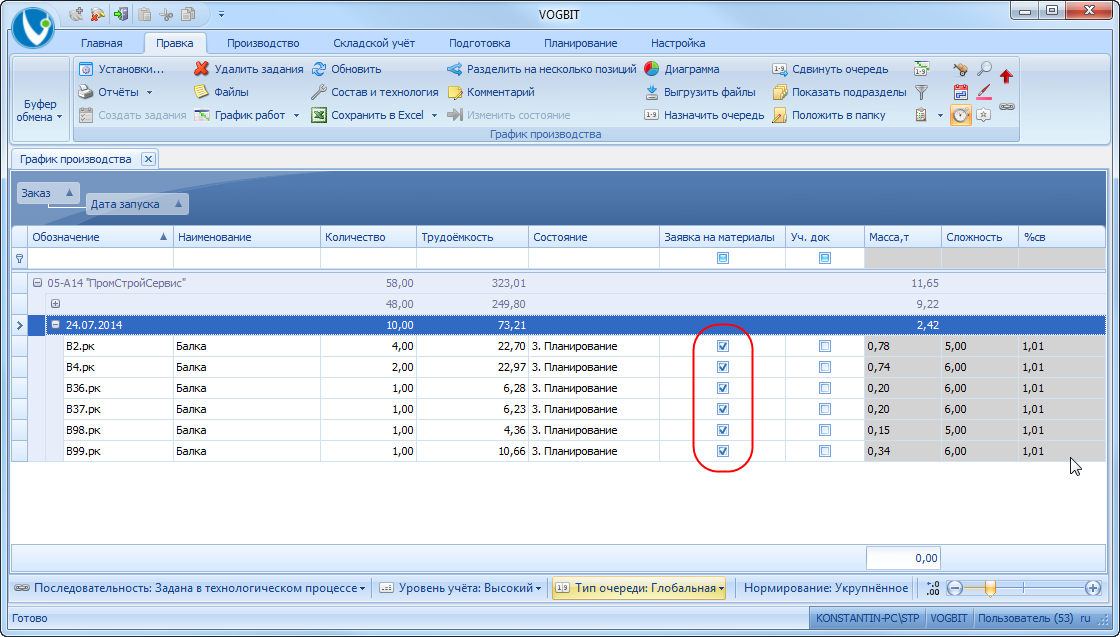Image resolution: width=1120 pixels, height=637 pixels.
Task: Uncheck Заявка на материалы for B36.рк
Action: coord(723,388)
